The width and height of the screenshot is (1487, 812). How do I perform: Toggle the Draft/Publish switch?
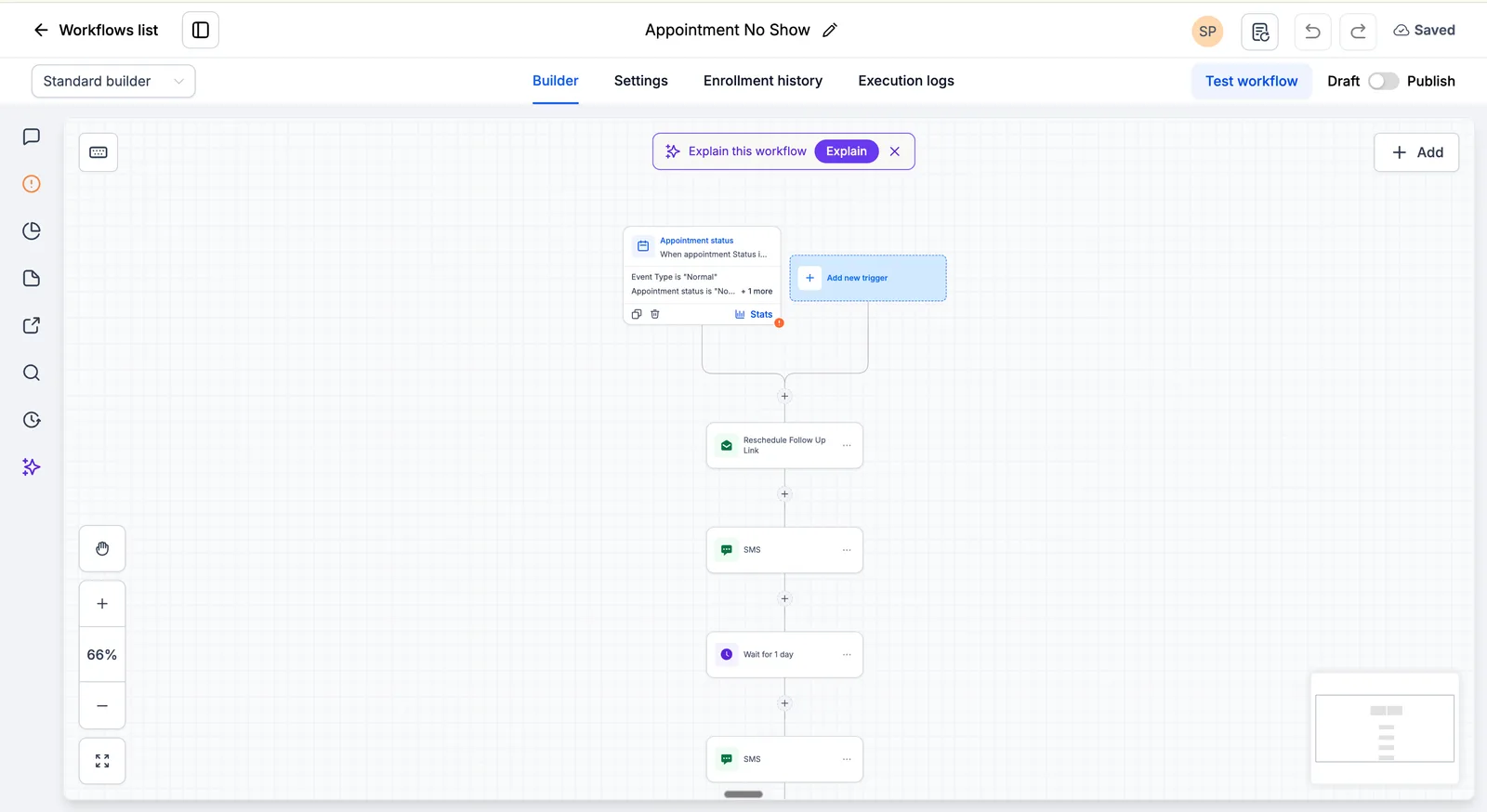click(x=1383, y=81)
